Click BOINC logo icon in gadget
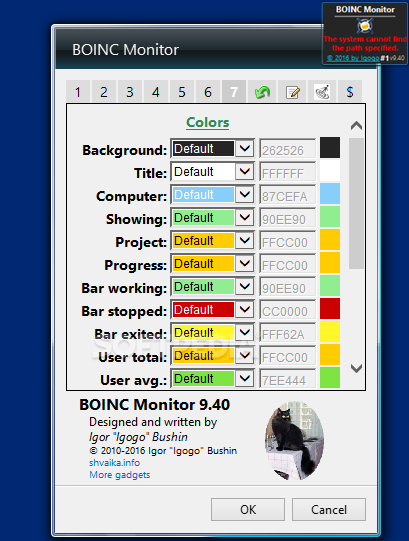 [365, 25]
